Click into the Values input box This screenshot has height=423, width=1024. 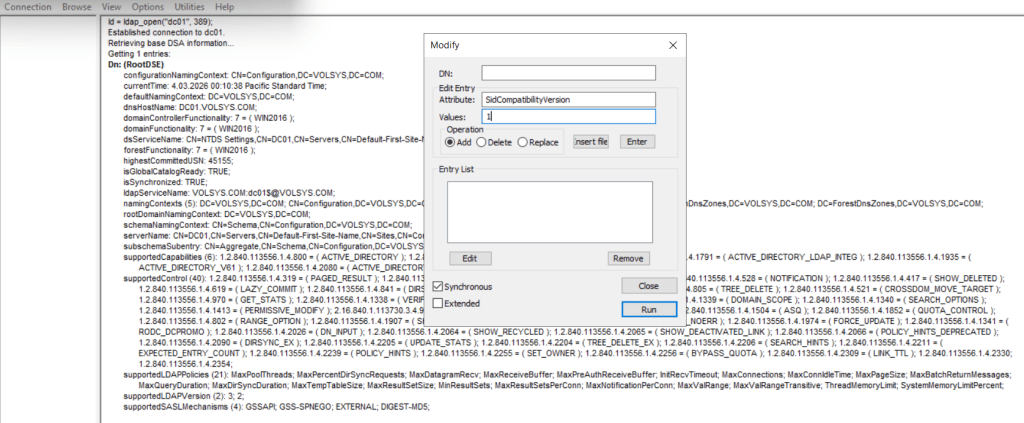(x=567, y=117)
